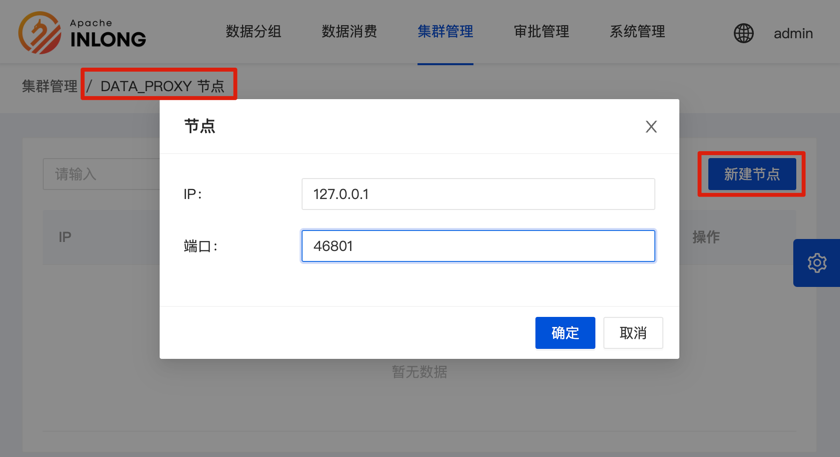Open the 数据分组 menu
The height and width of the screenshot is (457, 840).
click(x=253, y=32)
